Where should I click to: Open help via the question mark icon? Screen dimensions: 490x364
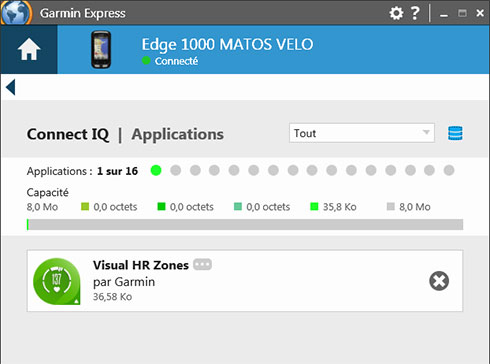[x=415, y=13]
